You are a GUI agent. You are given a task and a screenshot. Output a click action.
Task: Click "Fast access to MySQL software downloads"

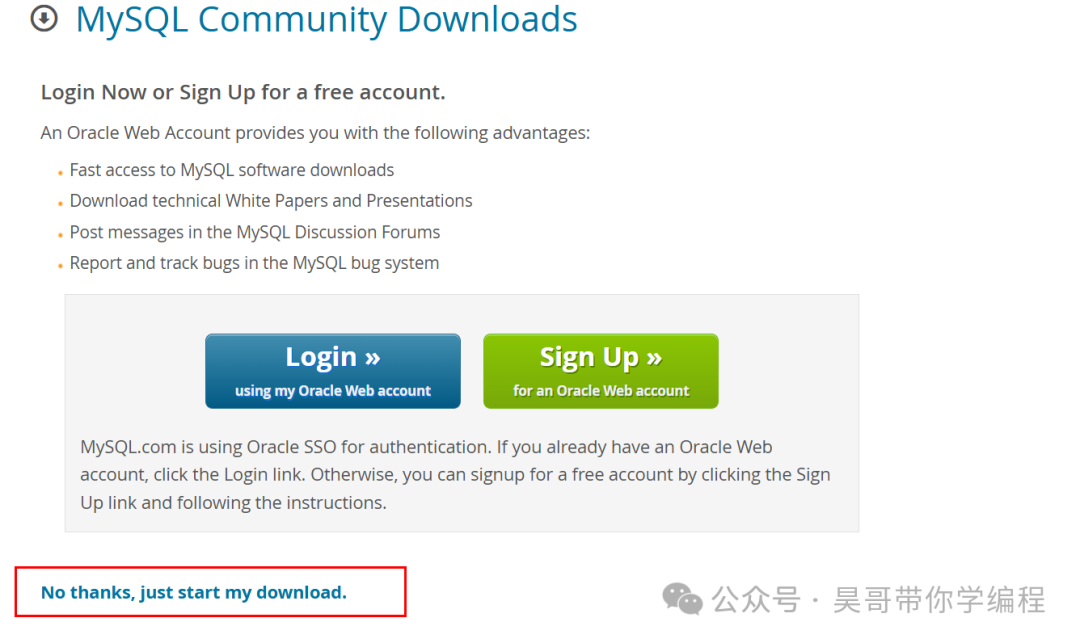231,170
